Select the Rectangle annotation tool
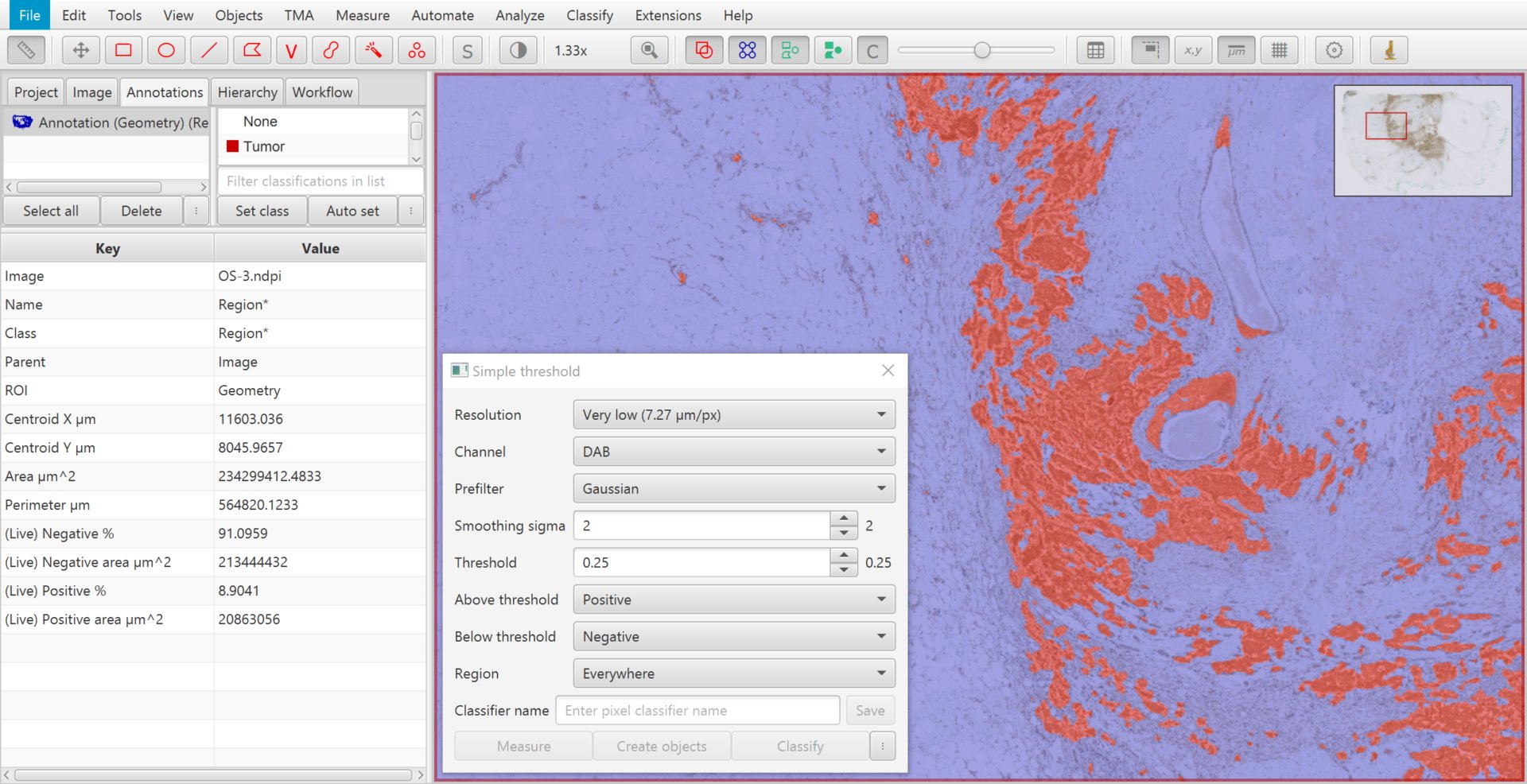The height and width of the screenshot is (784, 1527). click(123, 50)
